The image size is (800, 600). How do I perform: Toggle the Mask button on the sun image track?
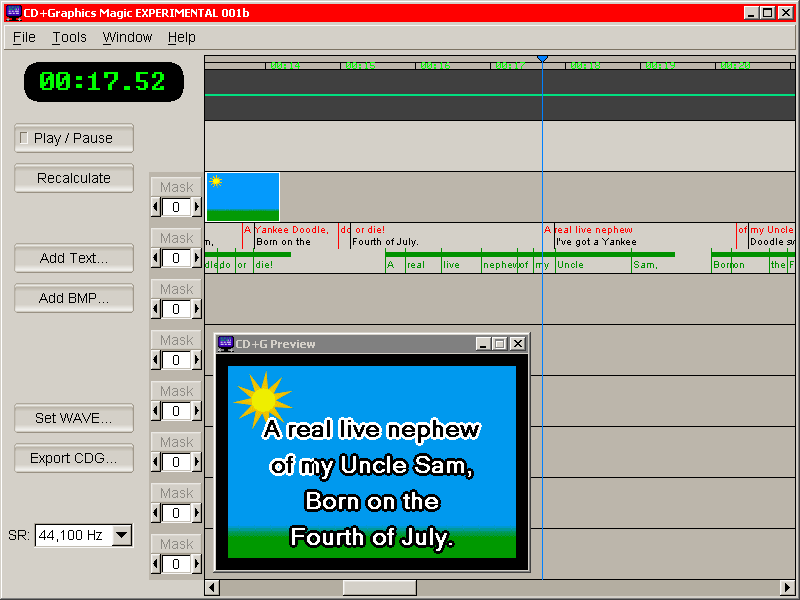177,187
